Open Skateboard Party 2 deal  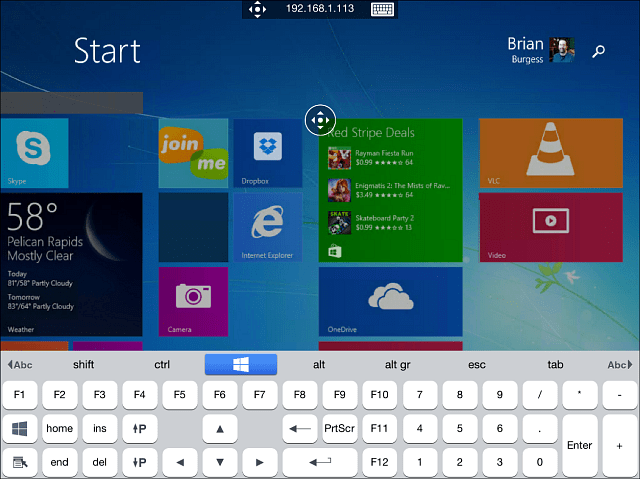click(371, 223)
